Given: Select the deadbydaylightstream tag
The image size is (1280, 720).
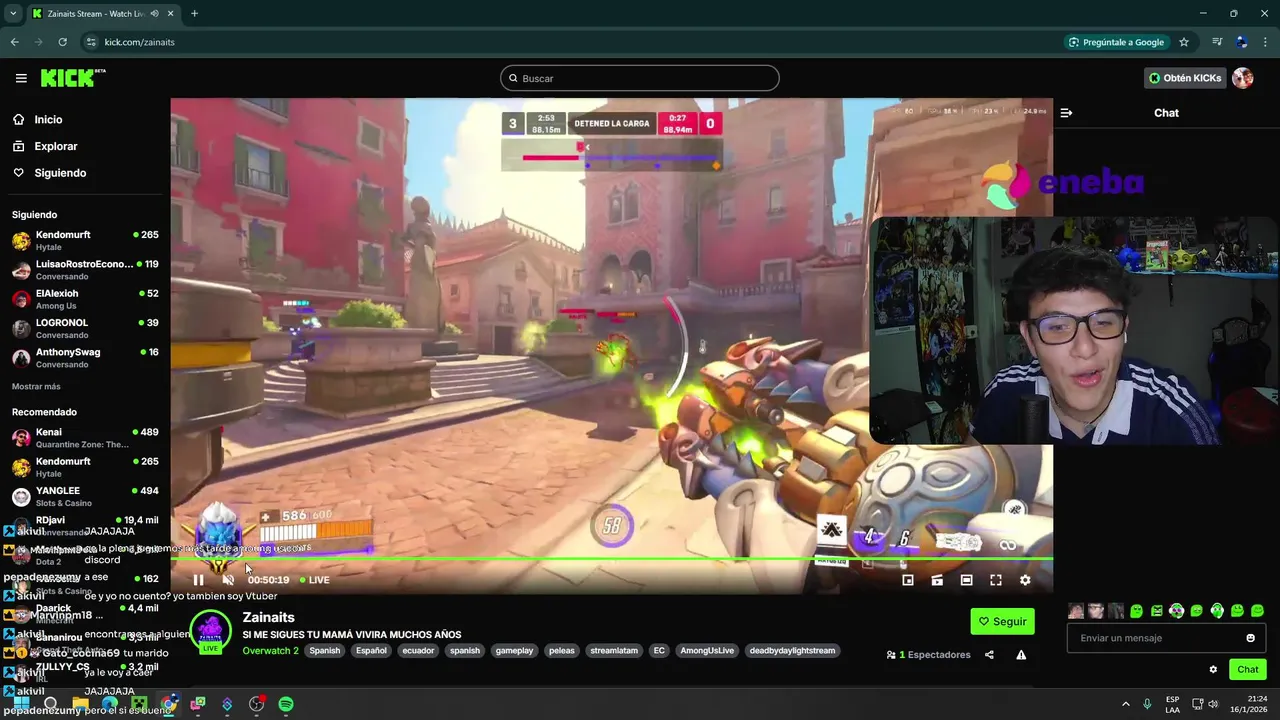Looking at the screenshot, I should [x=792, y=651].
